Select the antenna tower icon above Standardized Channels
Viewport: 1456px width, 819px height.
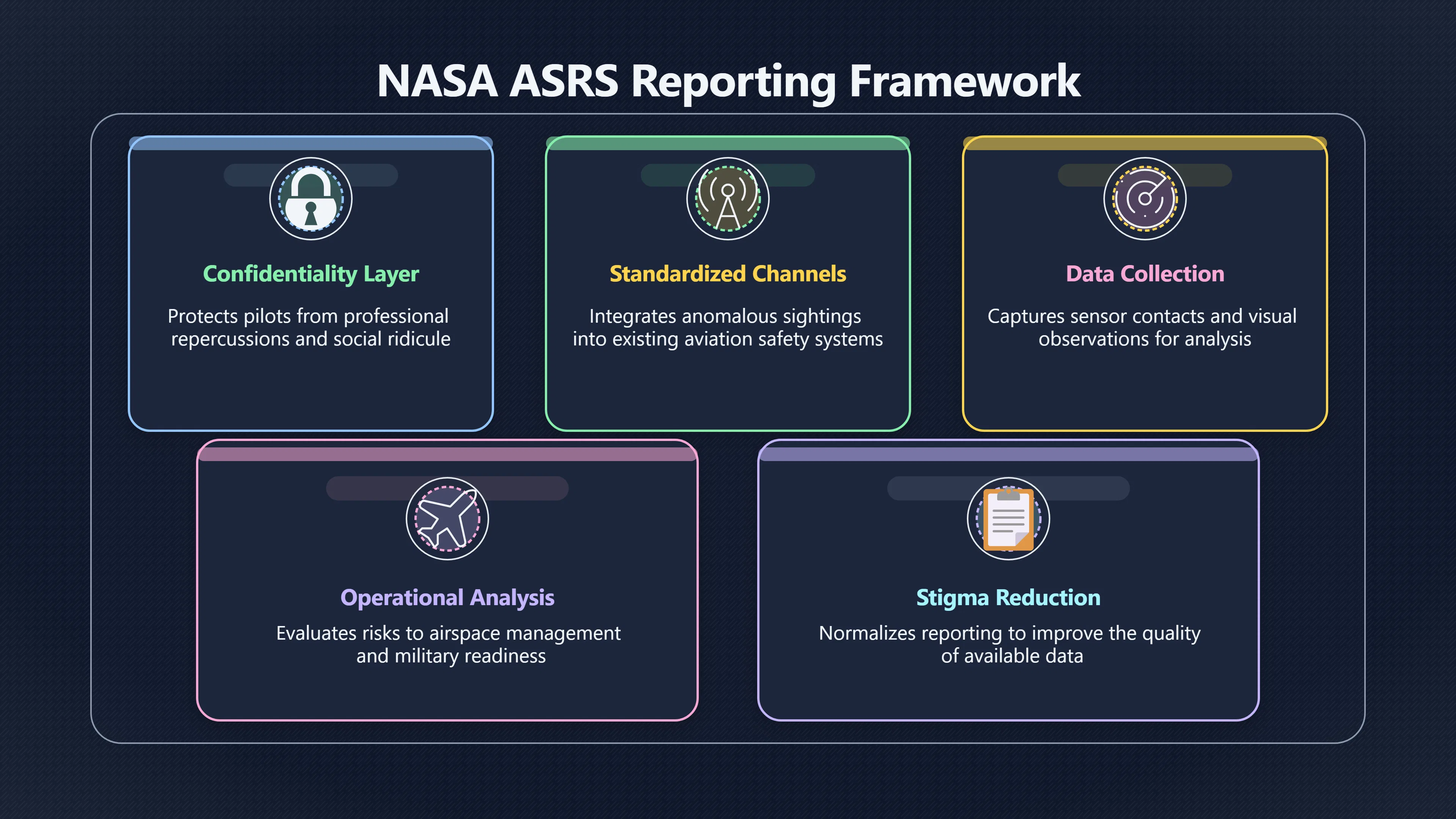click(728, 198)
